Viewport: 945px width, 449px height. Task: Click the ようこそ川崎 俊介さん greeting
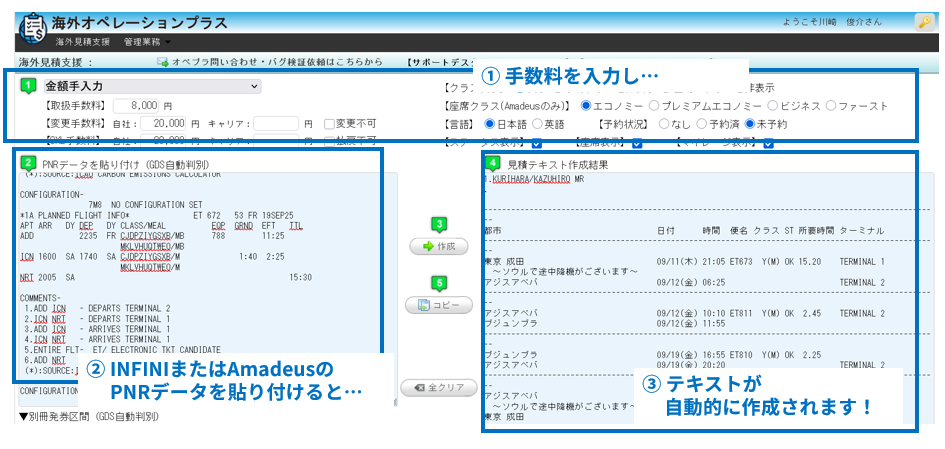[832, 22]
